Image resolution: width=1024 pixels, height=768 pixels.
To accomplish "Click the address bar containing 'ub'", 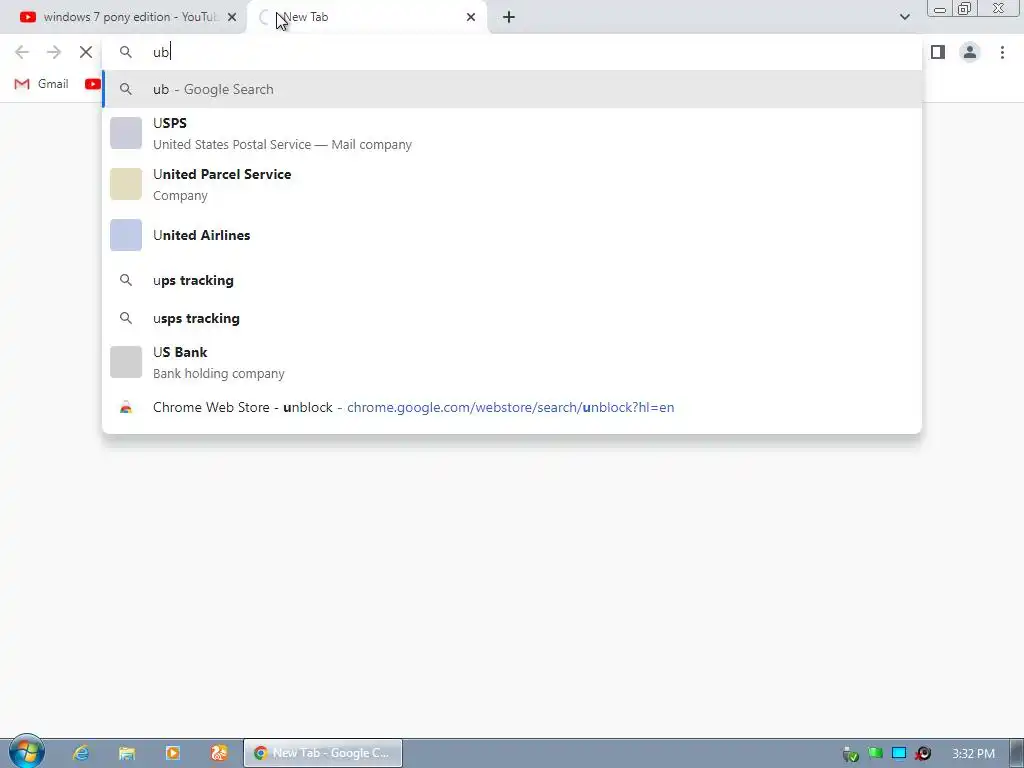I will (x=512, y=52).
